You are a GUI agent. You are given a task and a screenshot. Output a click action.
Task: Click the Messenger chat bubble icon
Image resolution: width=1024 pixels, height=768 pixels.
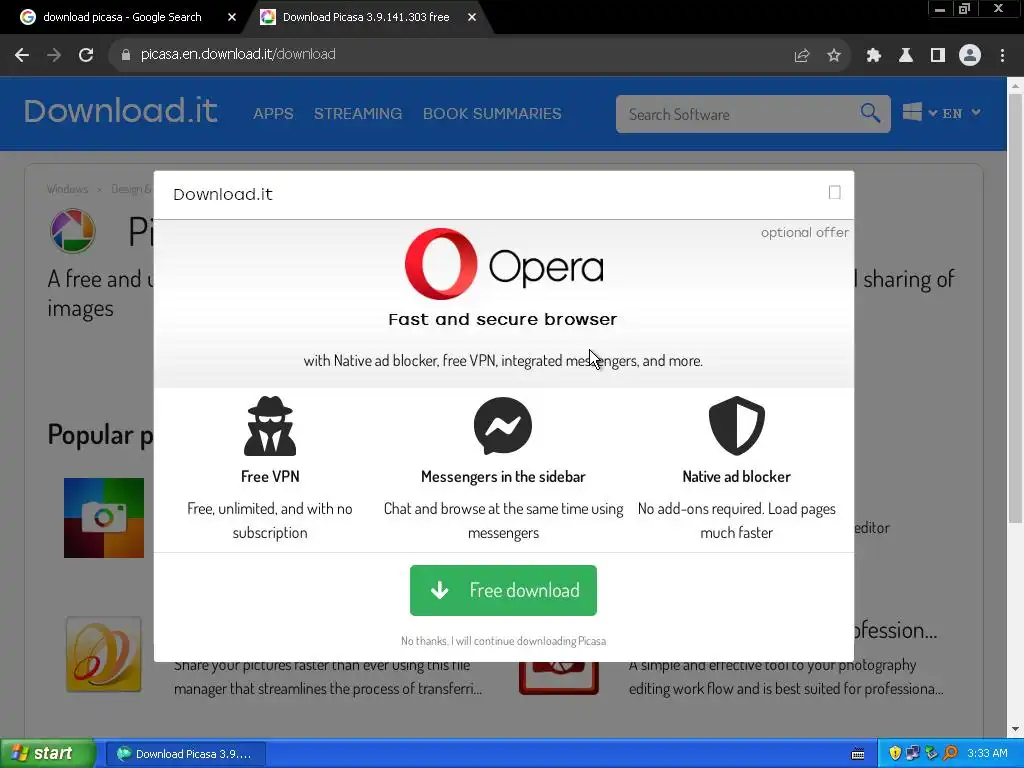[x=503, y=426]
